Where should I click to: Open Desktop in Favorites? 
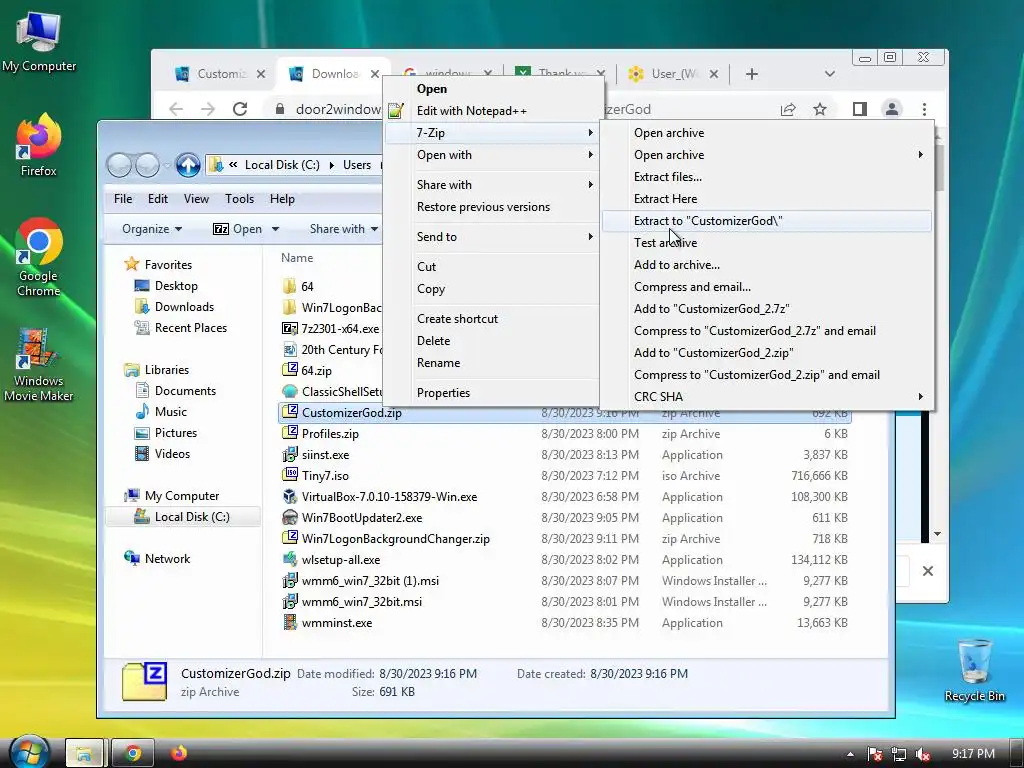(176, 285)
